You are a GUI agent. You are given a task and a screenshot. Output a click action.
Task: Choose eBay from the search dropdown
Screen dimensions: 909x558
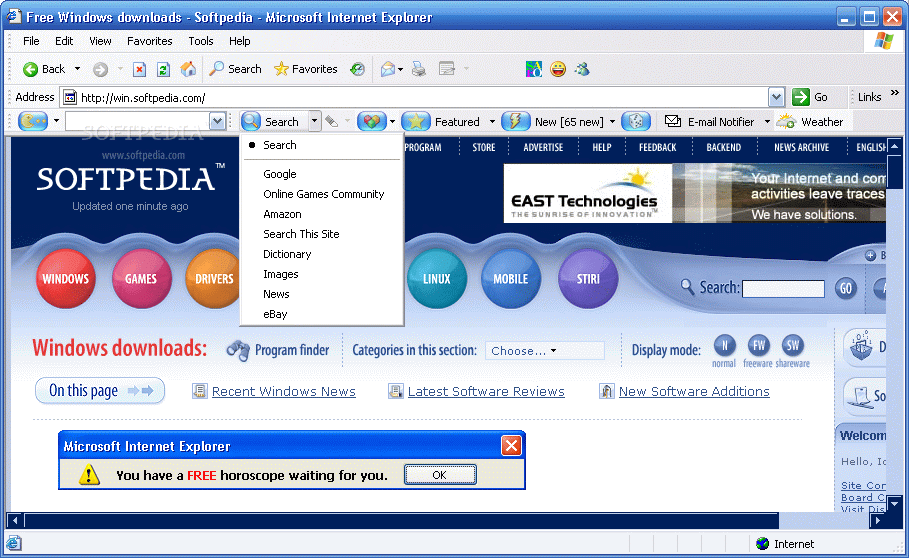pos(275,314)
